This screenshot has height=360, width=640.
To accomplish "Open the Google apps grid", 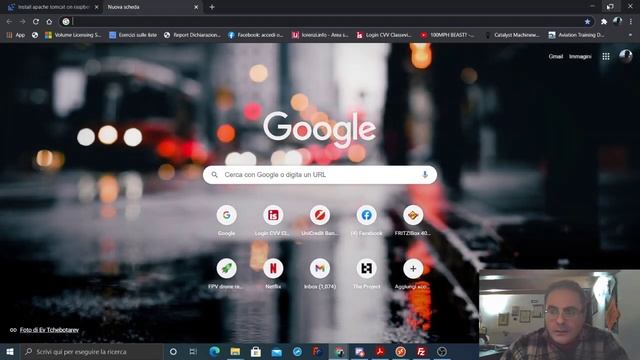I will pos(606,56).
